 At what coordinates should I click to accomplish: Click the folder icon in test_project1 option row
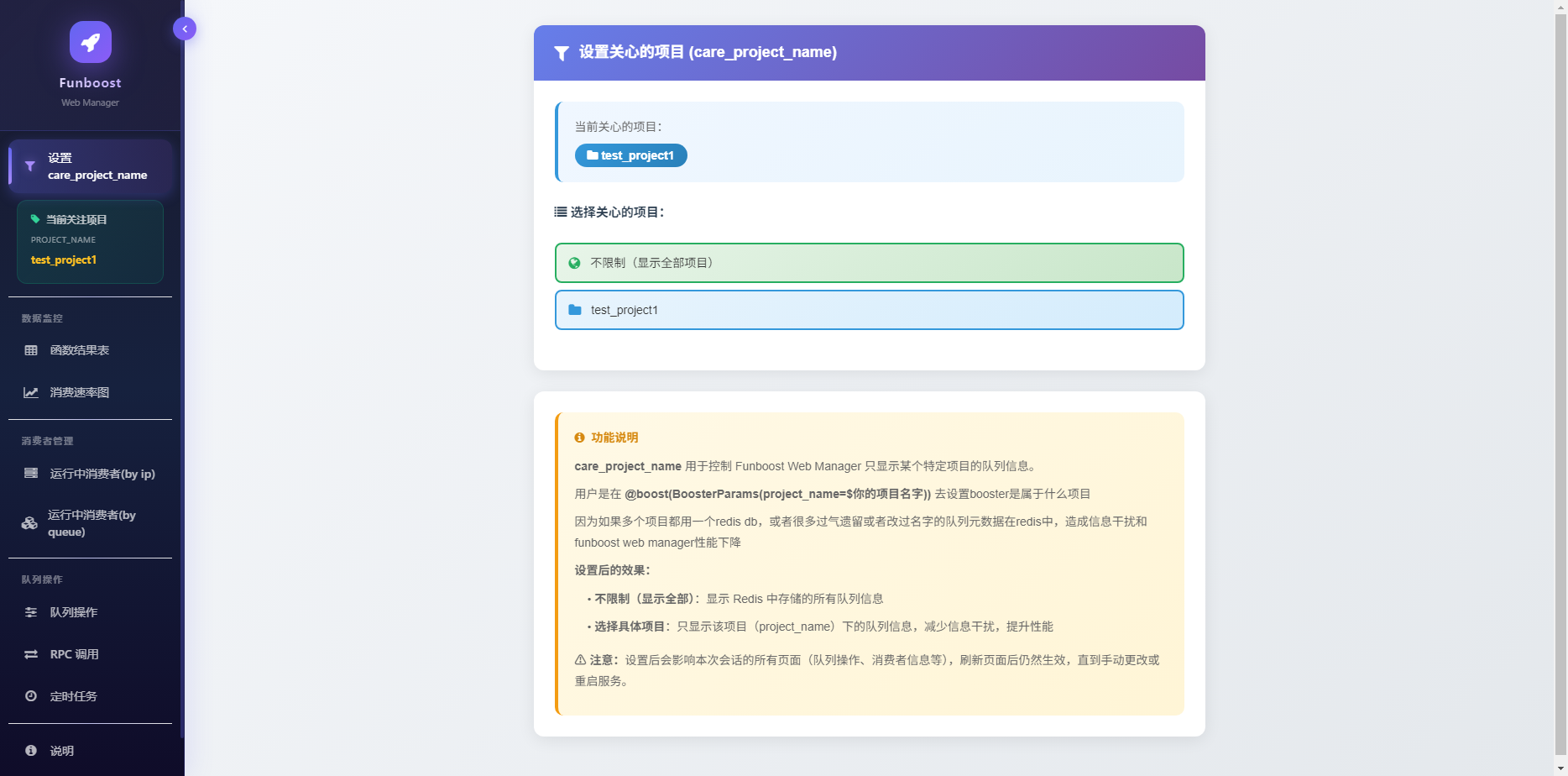[575, 310]
